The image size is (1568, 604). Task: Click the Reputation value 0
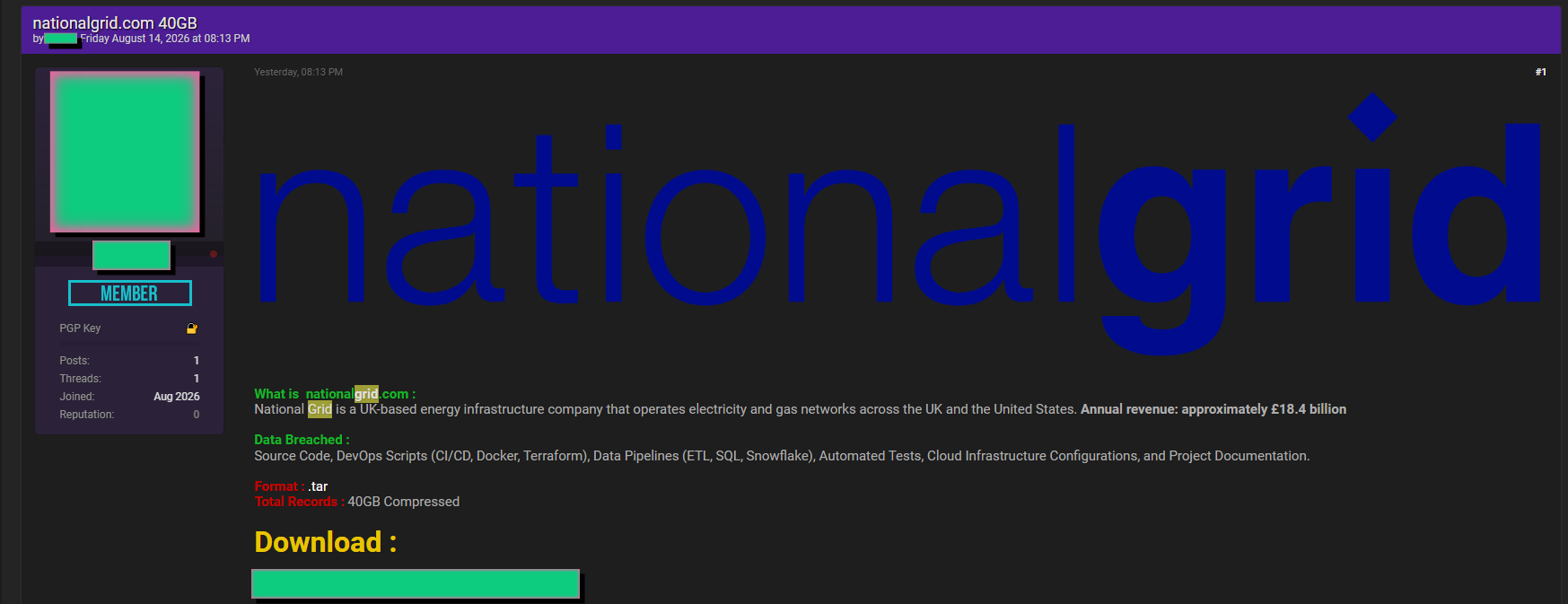(x=197, y=415)
